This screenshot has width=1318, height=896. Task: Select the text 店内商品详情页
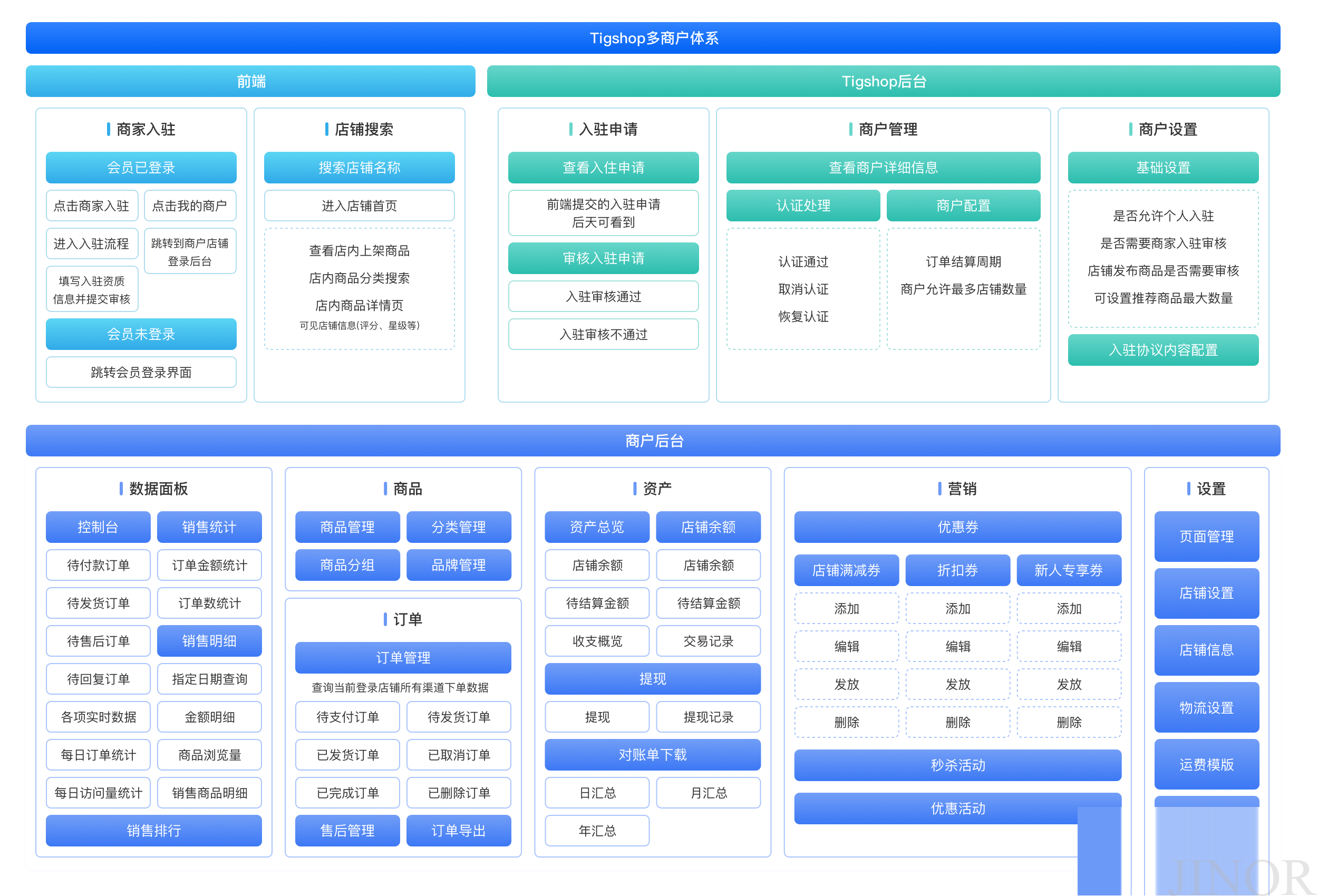click(x=360, y=305)
